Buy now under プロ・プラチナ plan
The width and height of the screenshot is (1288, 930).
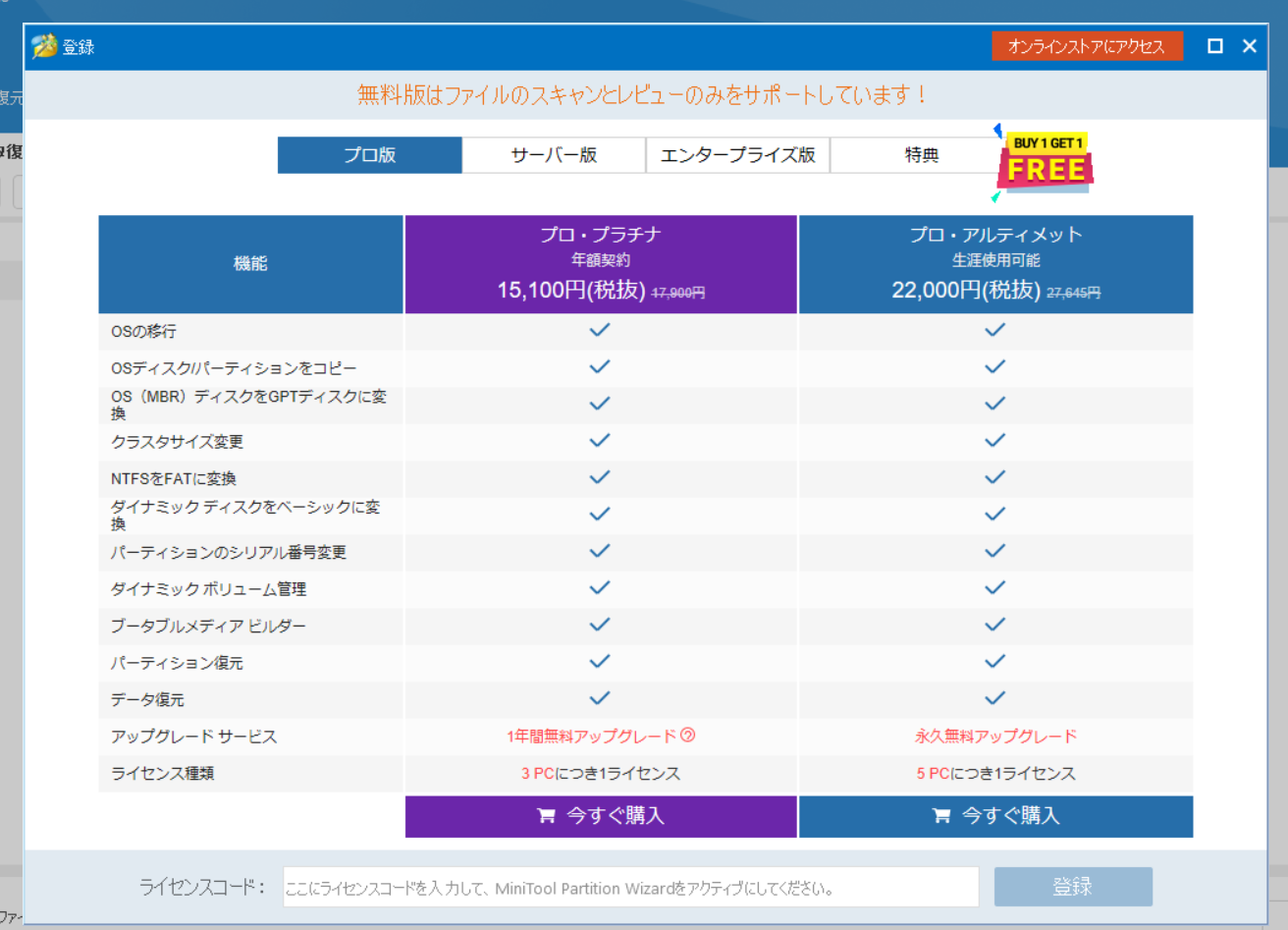click(601, 816)
